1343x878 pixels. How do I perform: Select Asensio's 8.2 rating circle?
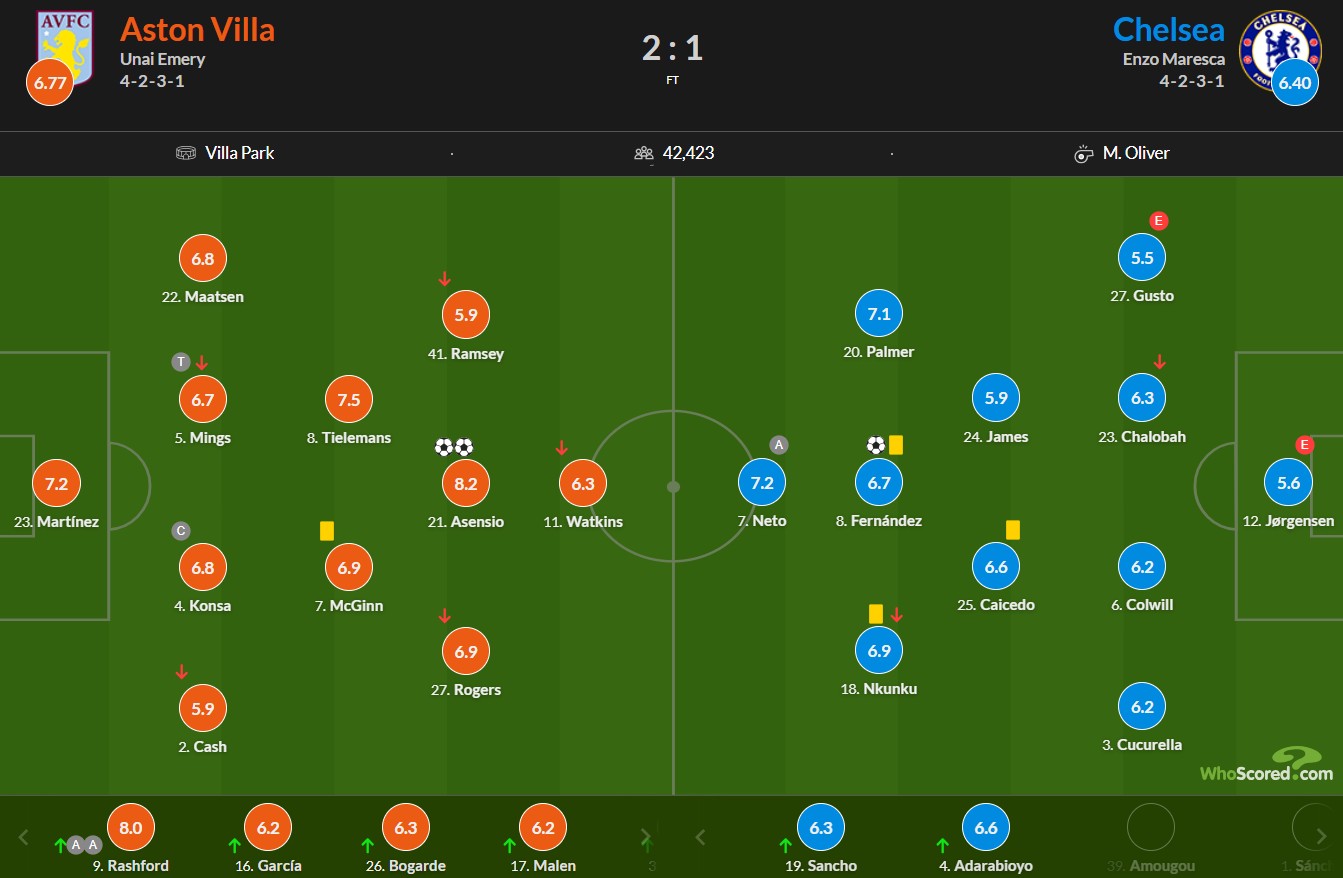tap(466, 484)
